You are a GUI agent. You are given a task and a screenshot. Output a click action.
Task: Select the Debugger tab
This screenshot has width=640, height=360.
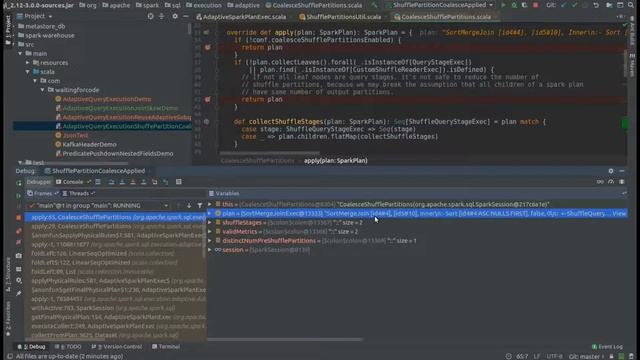pyautogui.click(x=39, y=182)
